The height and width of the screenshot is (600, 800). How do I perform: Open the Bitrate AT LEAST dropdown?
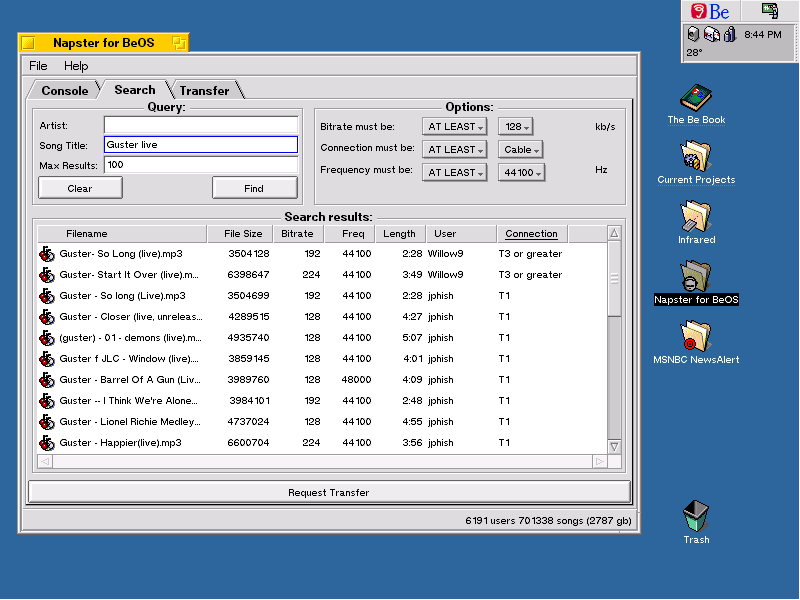point(455,126)
